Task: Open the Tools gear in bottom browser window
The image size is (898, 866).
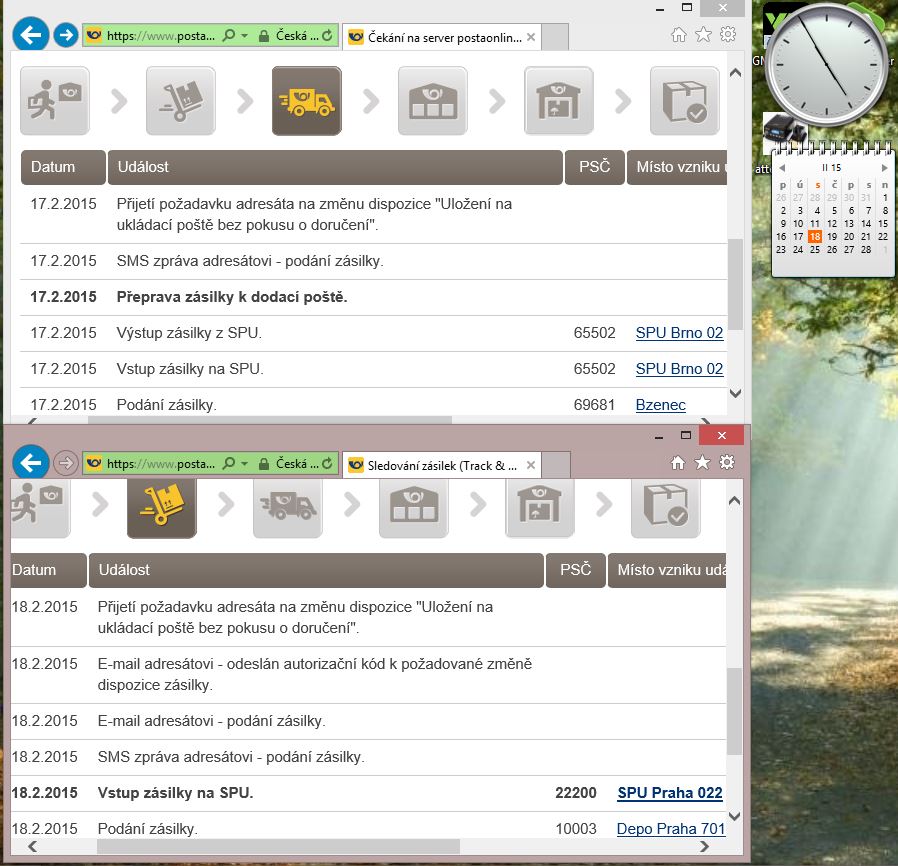Action: tap(727, 463)
